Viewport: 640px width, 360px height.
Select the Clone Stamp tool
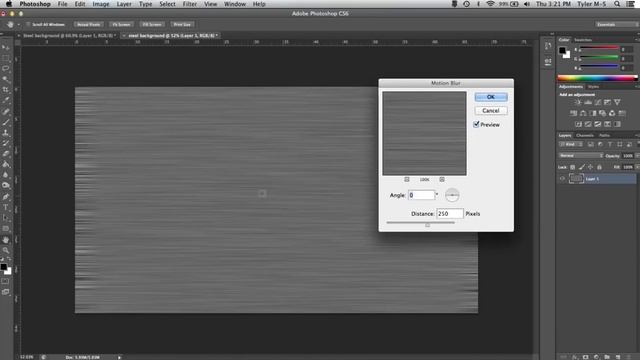pos(6,133)
